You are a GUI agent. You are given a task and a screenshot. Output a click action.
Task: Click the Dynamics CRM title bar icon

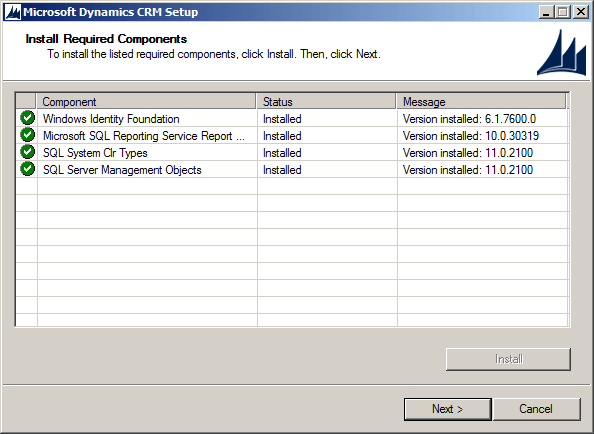(12, 12)
